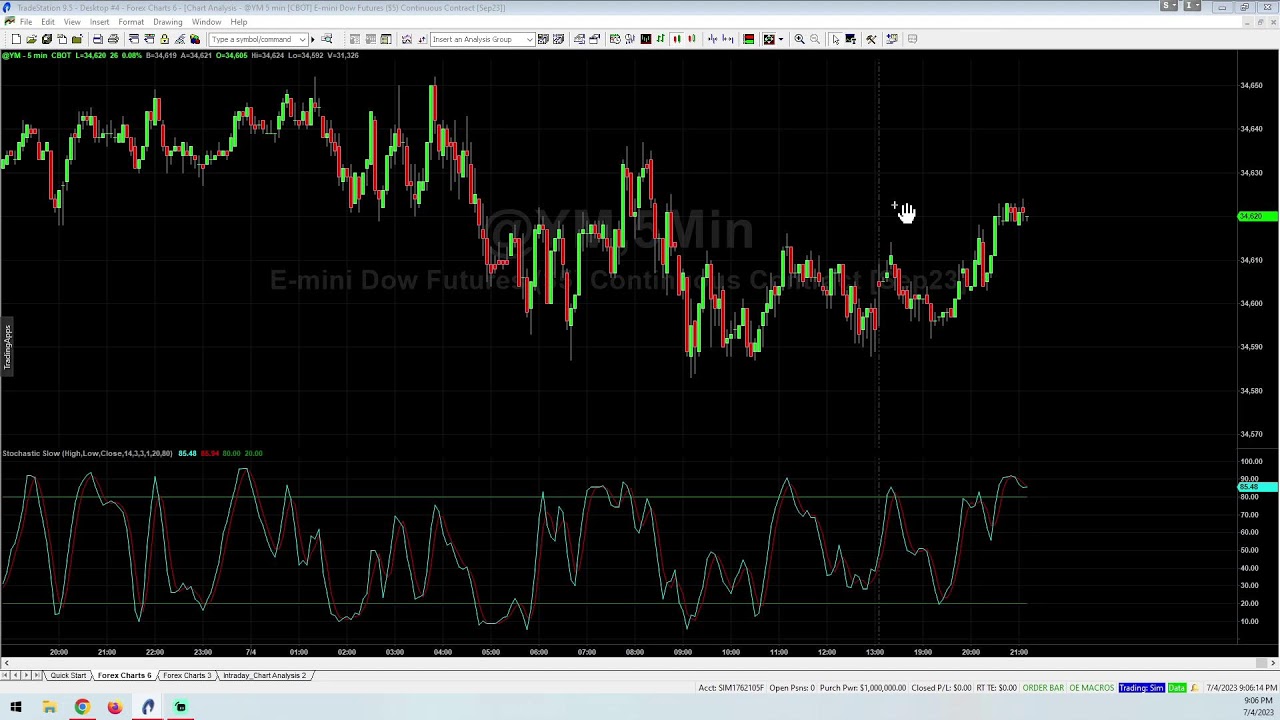Click the Open folder toolbar icon

click(31, 39)
